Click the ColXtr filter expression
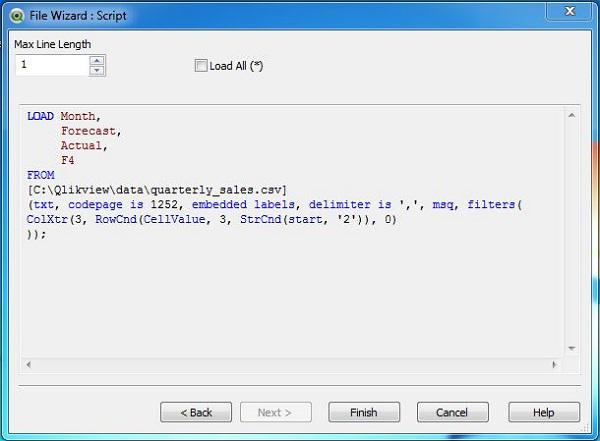This screenshot has height=441, width=600. 211,219
